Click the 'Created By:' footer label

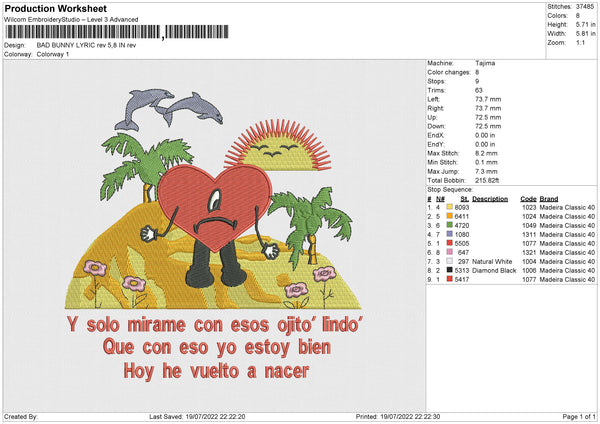(21, 416)
